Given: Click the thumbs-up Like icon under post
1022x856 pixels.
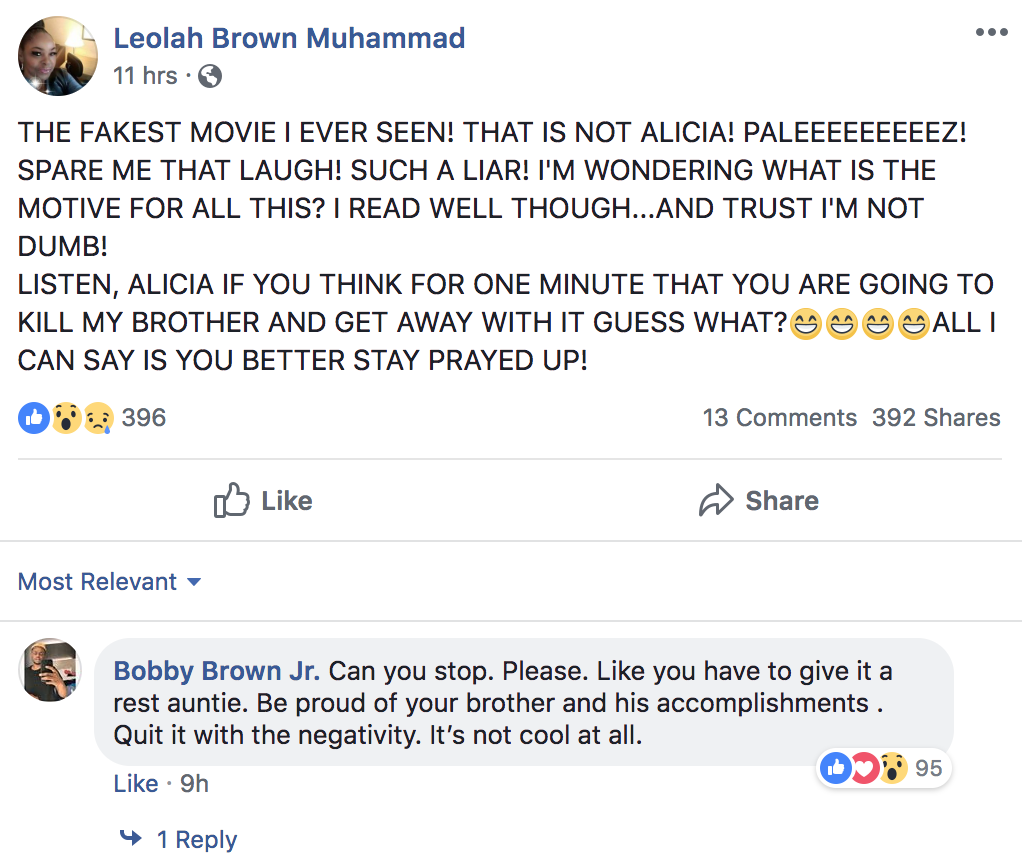Looking at the screenshot, I should coord(231,500).
